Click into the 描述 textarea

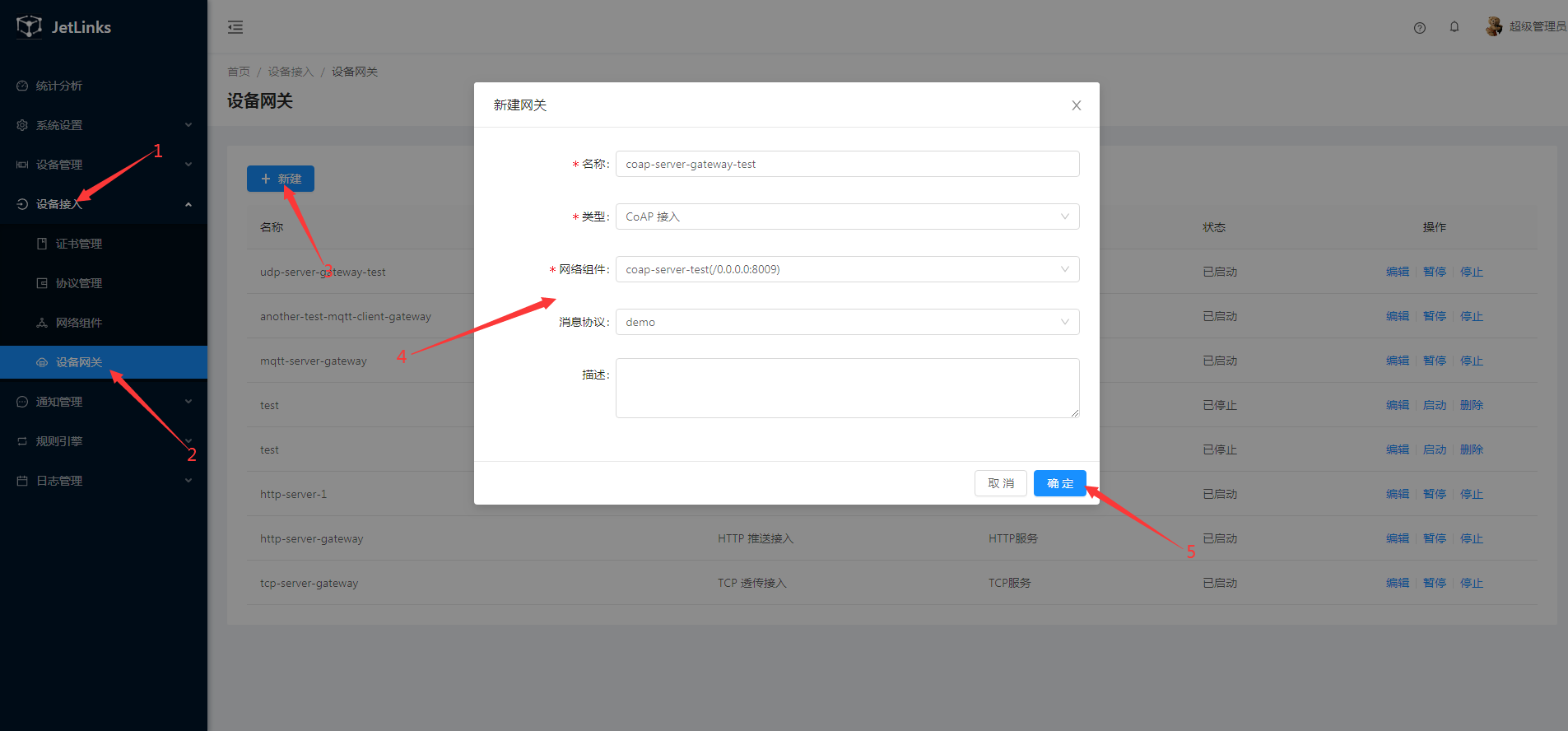[x=847, y=388]
